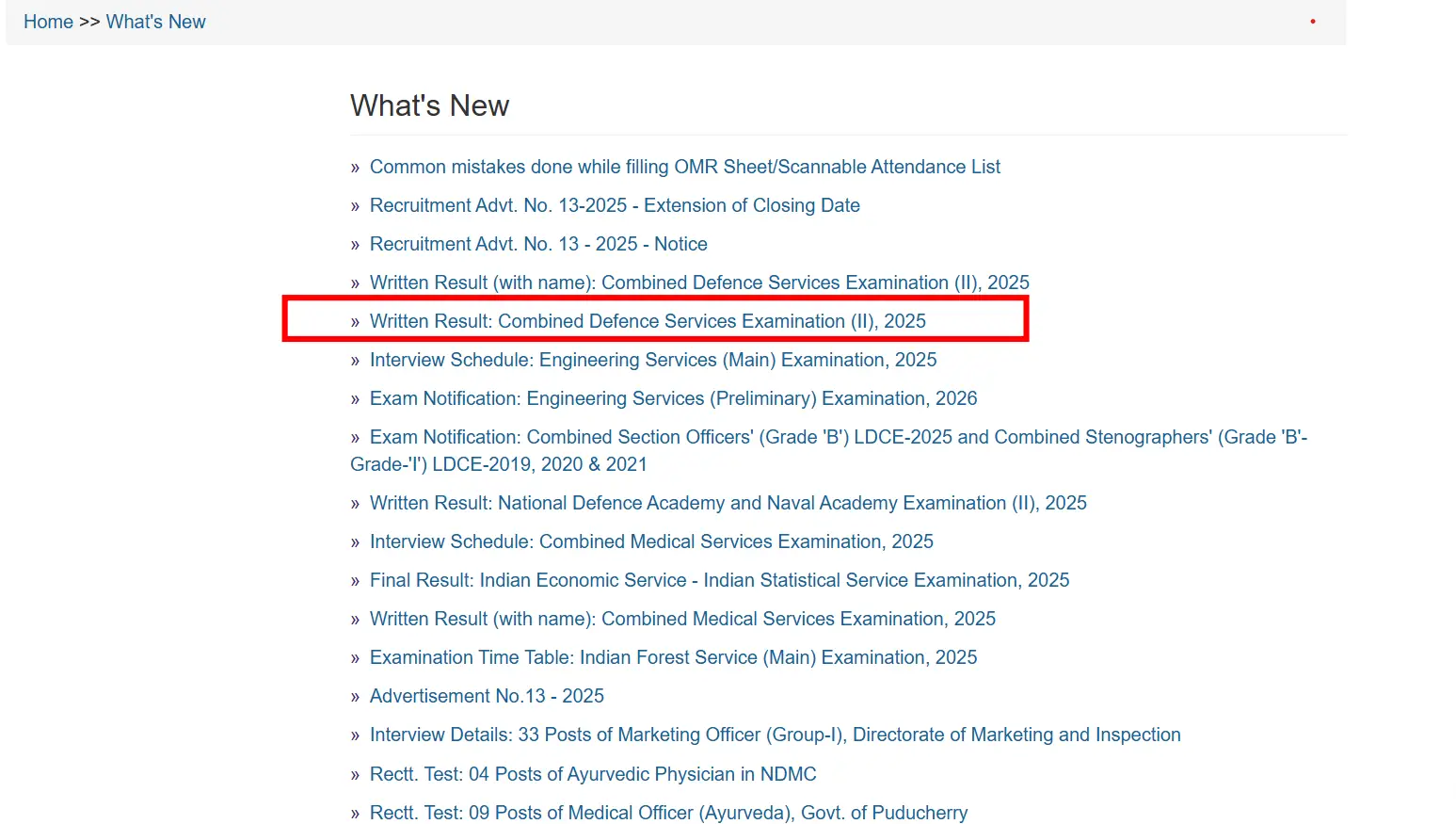
Task: Open Written Result (with name) CDS Examination (II)
Action: click(x=698, y=283)
